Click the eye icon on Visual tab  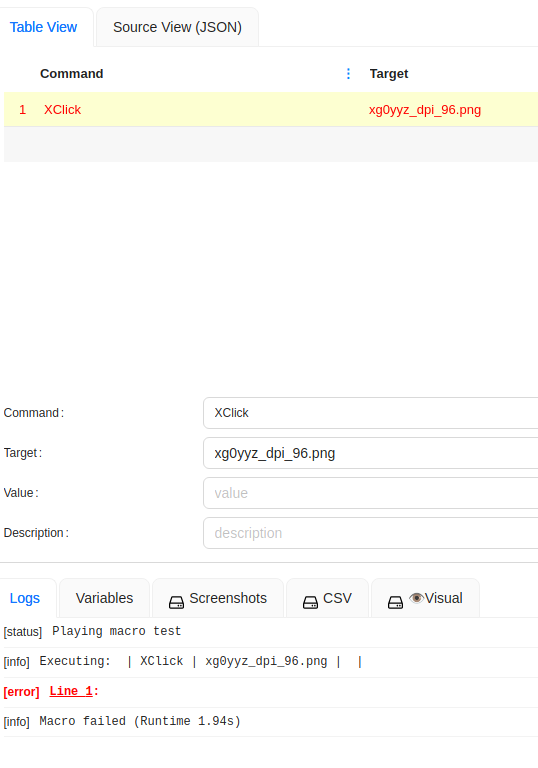tap(416, 598)
